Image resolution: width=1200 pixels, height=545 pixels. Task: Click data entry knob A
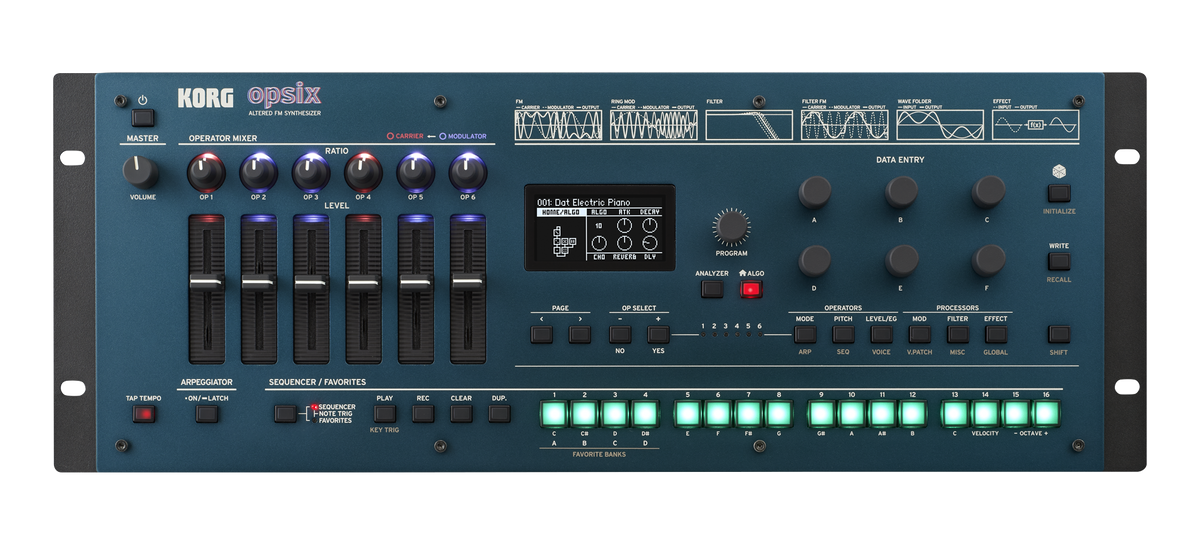coord(814,192)
